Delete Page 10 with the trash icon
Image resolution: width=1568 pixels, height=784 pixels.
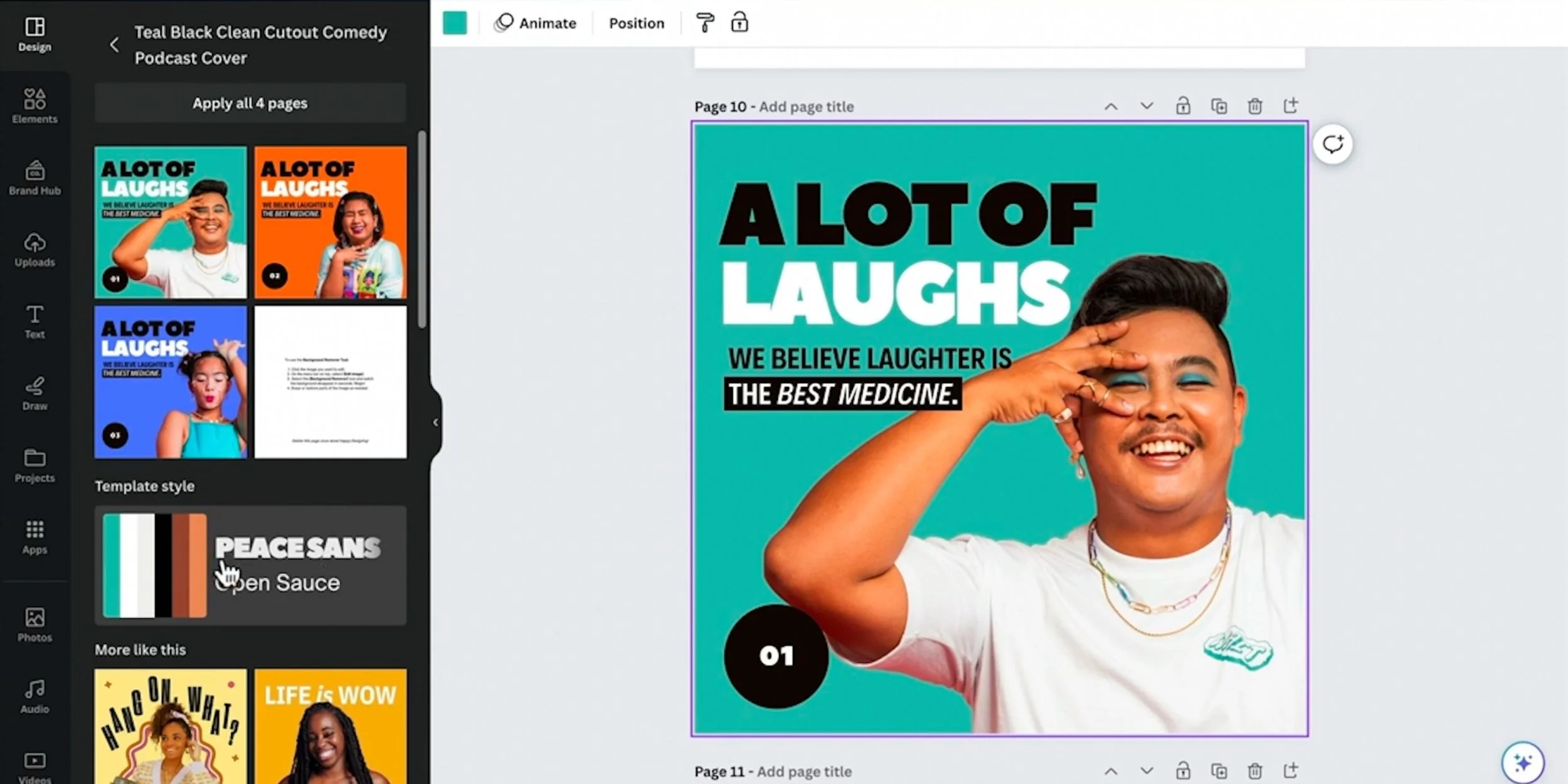click(x=1254, y=106)
